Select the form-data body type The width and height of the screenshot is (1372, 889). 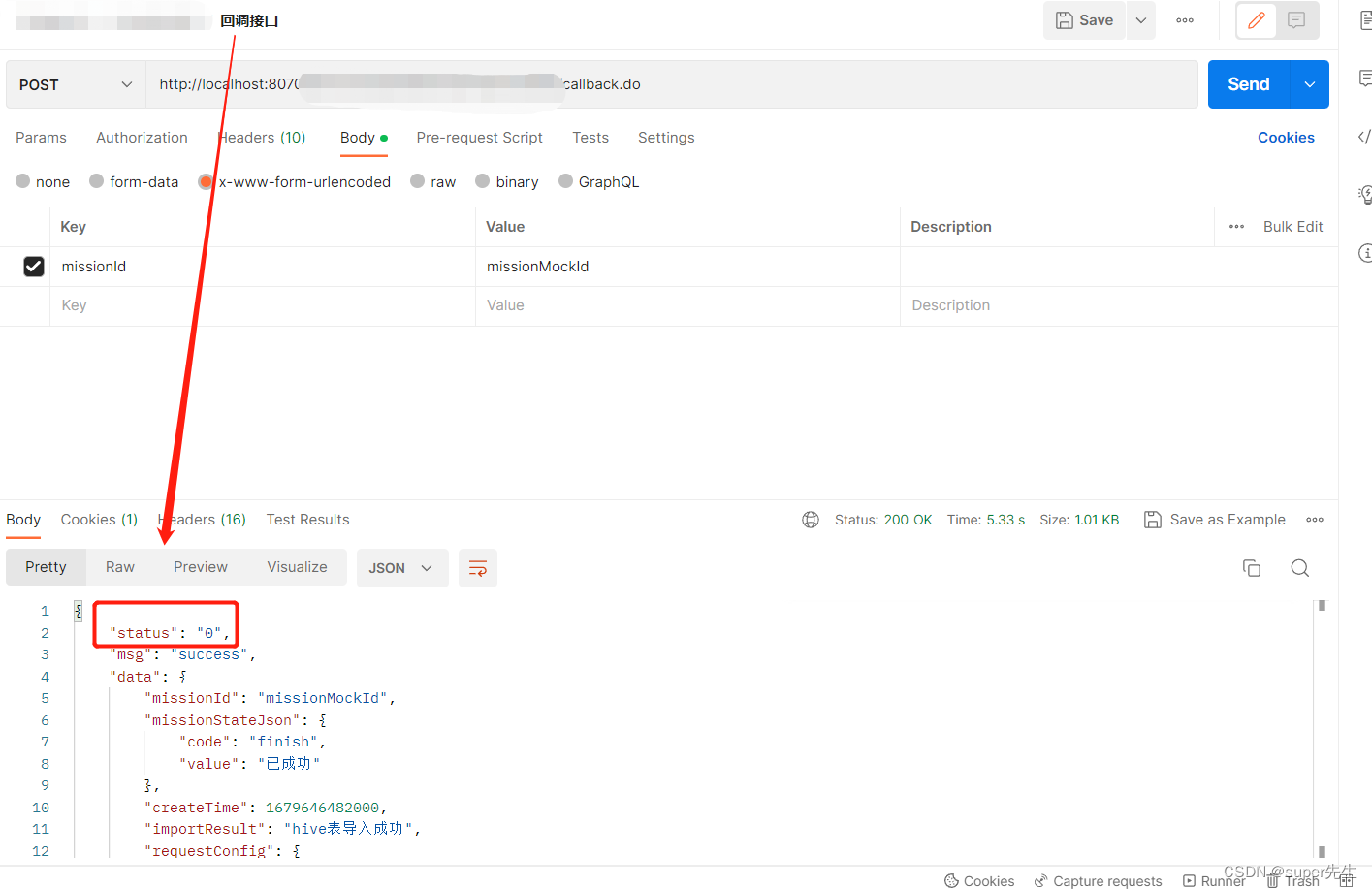[x=134, y=181]
